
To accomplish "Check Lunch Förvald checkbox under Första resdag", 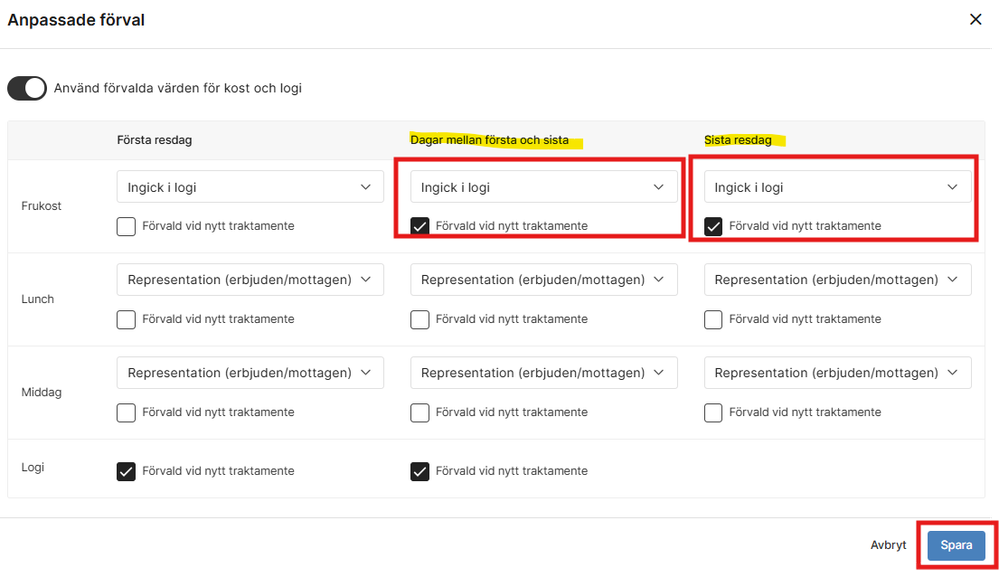I will [x=126, y=319].
